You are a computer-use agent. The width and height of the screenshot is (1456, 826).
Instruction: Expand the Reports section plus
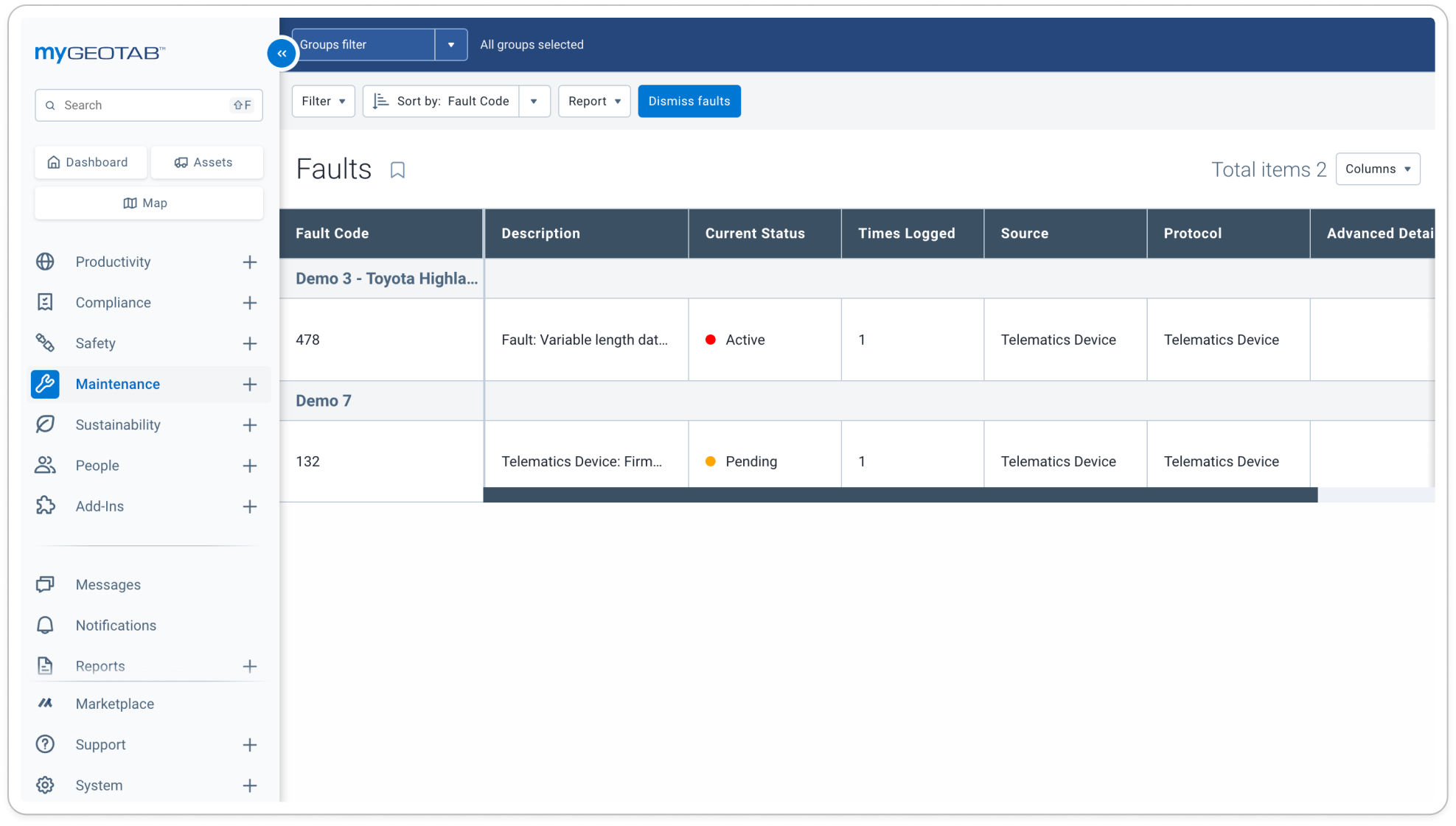pyautogui.click(x=250, y=666)
